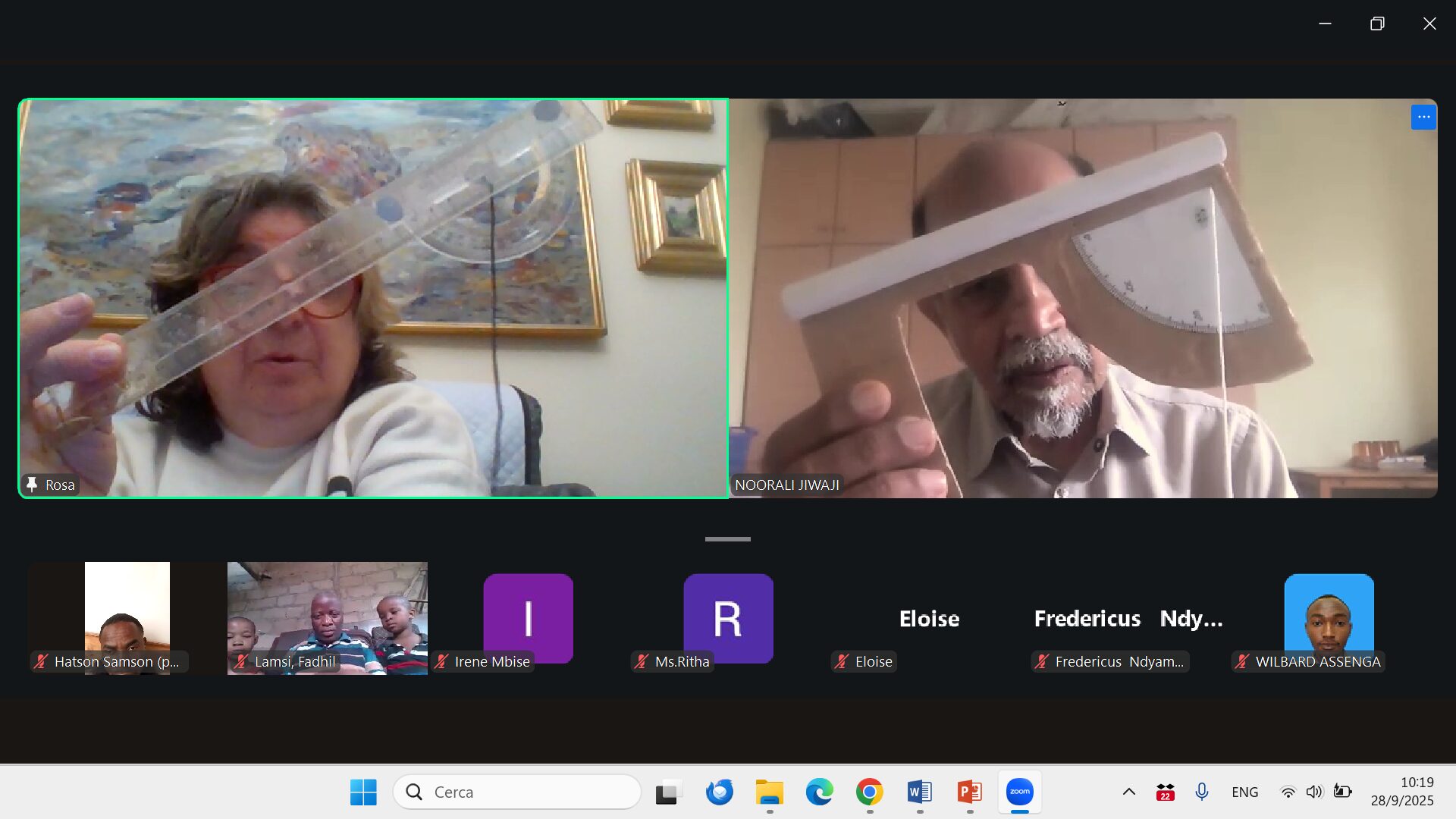Open Microsoft Word from the taskbar
The image size is (1456, 819).
pos(919,792)
